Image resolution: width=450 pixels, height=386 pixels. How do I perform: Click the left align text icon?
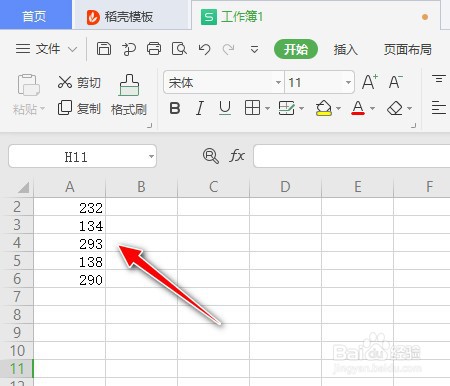(x=439, y=108)
